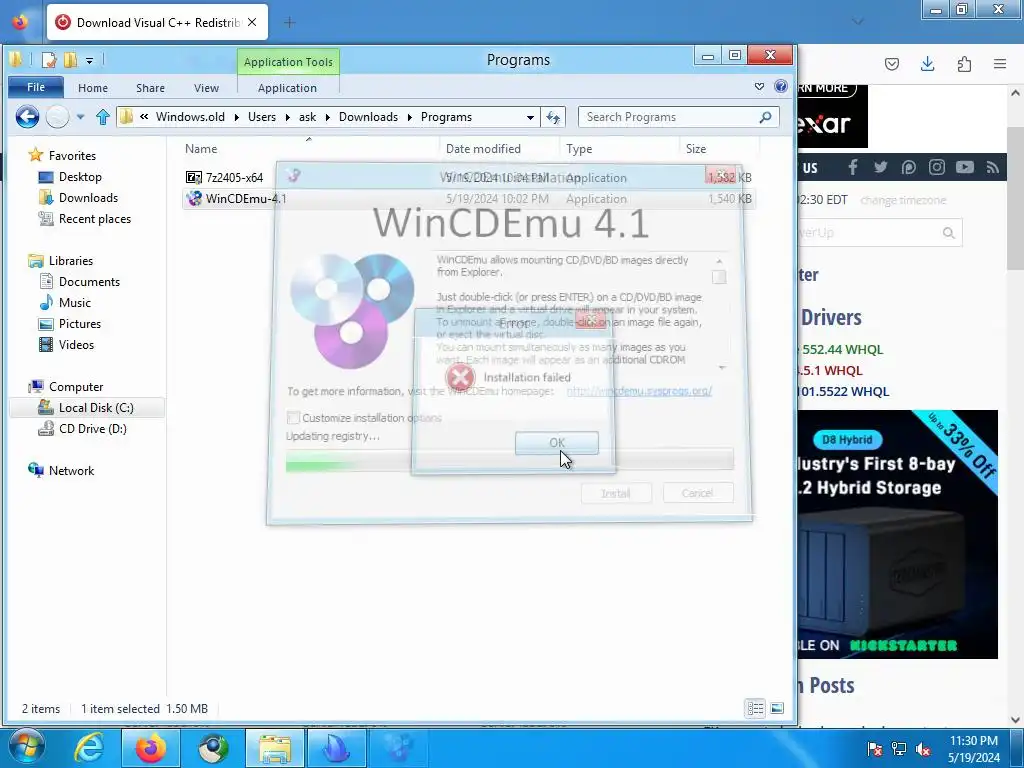Open the Explorer Help icon
The image size is (1024, 768).
point(780,87)
